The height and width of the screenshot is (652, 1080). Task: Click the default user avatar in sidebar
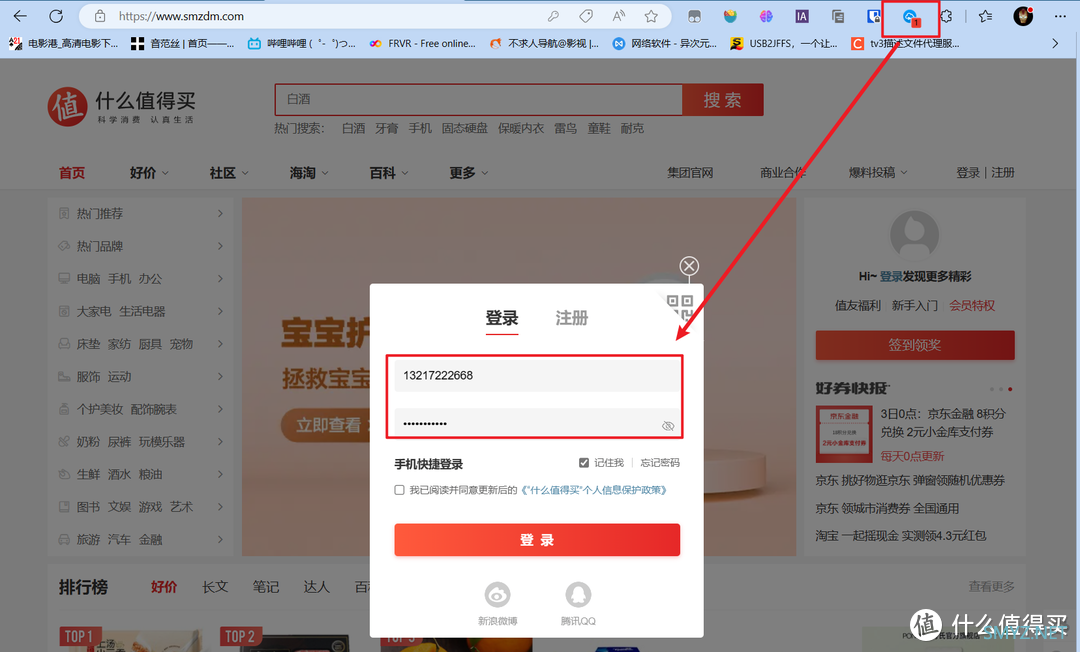(x=914, y=235)
